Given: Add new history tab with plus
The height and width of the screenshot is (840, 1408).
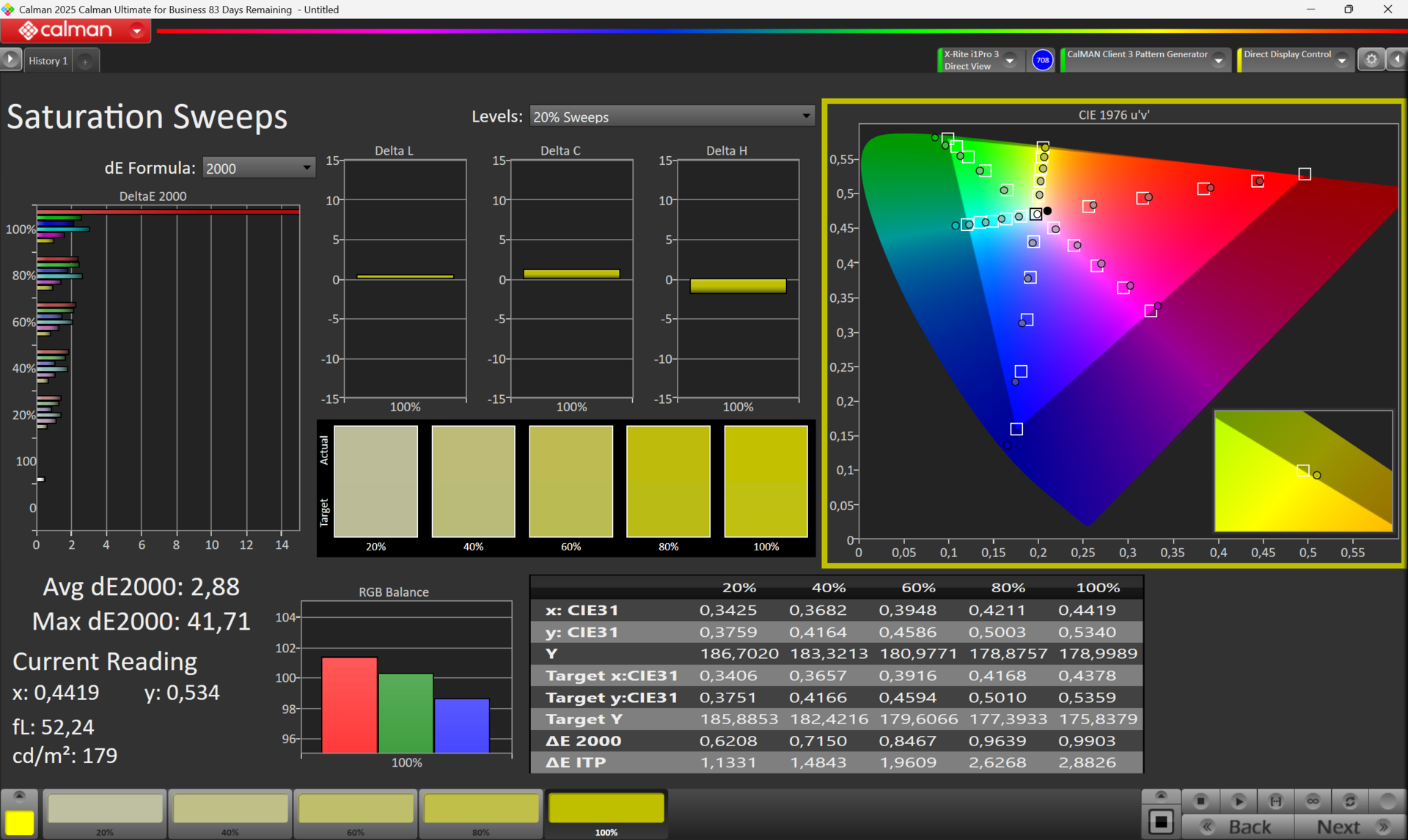Looking at the screenshot, I should [85, 62].
